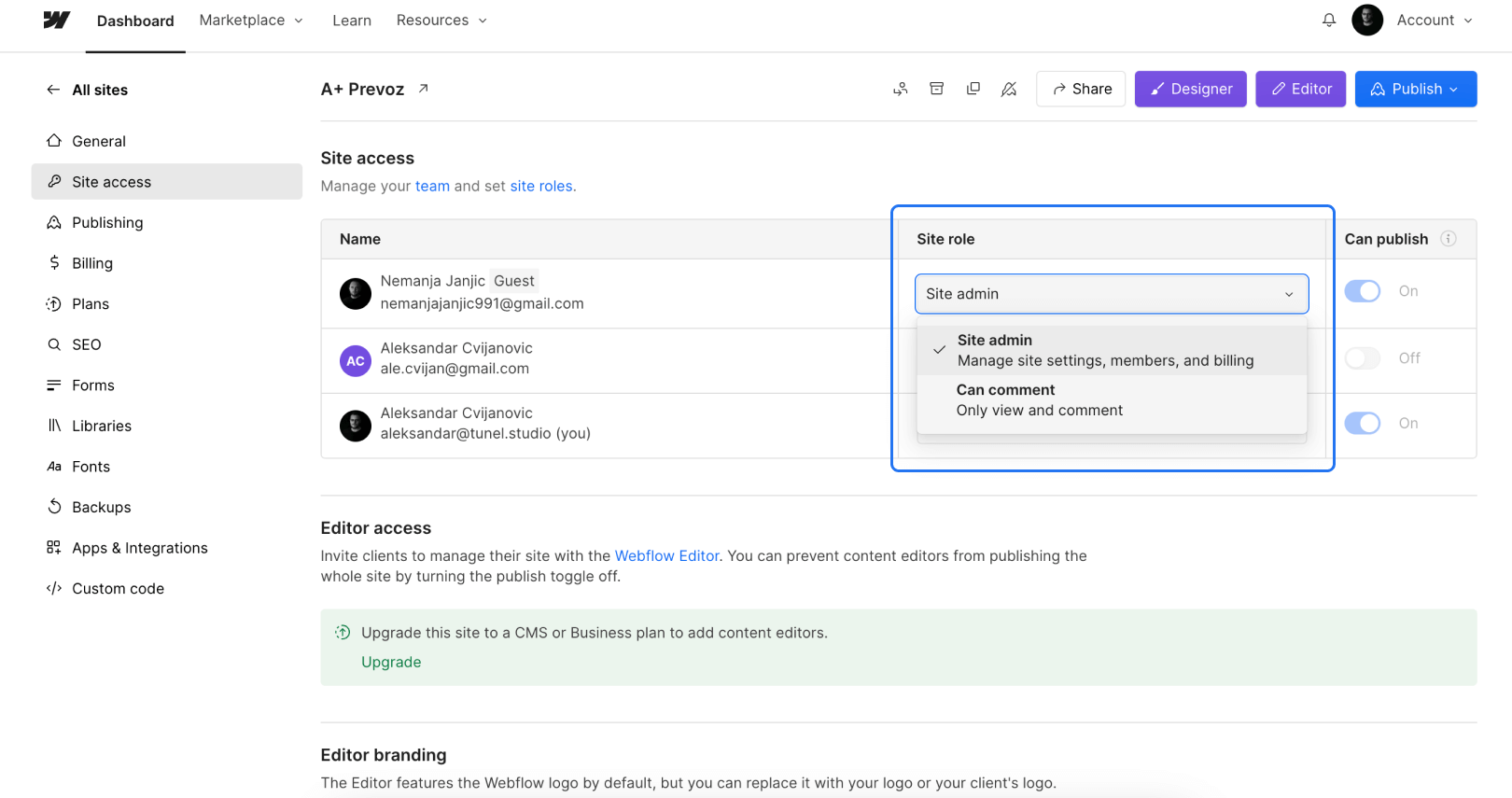Click the duplicate site icon
Image resolution: width=1512 pixels, height=798 pixels.
click(x=973, y=89)
